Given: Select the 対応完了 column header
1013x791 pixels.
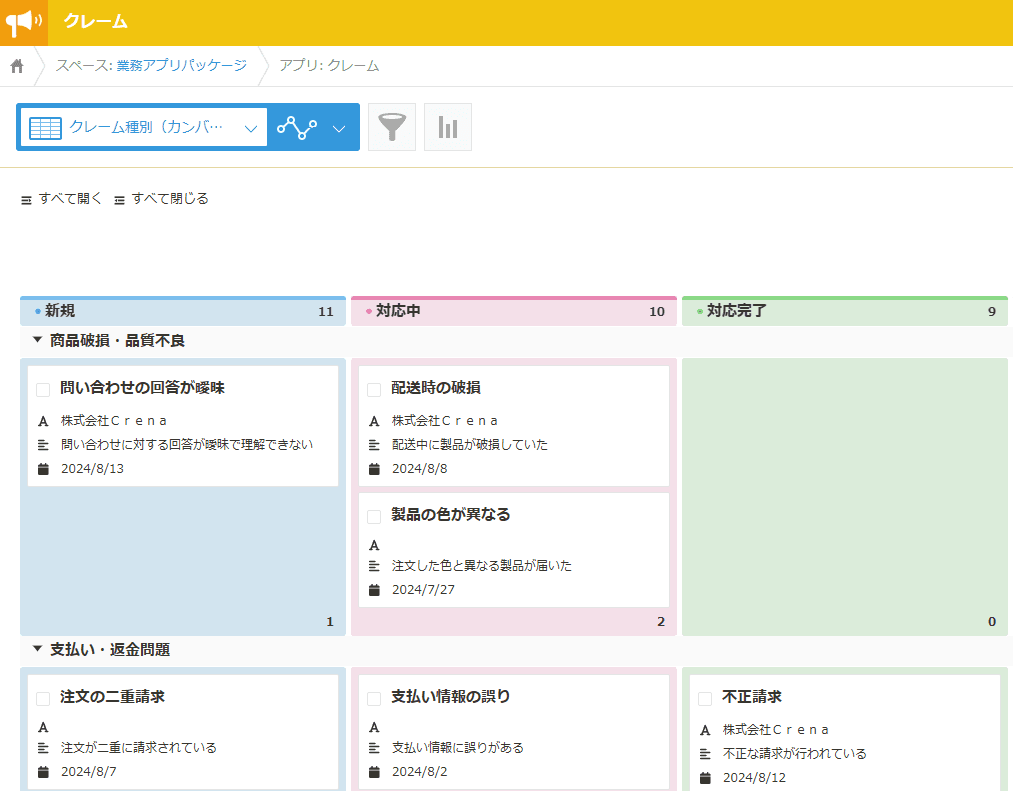Looking at the screenshot, I should click(845, 311).
